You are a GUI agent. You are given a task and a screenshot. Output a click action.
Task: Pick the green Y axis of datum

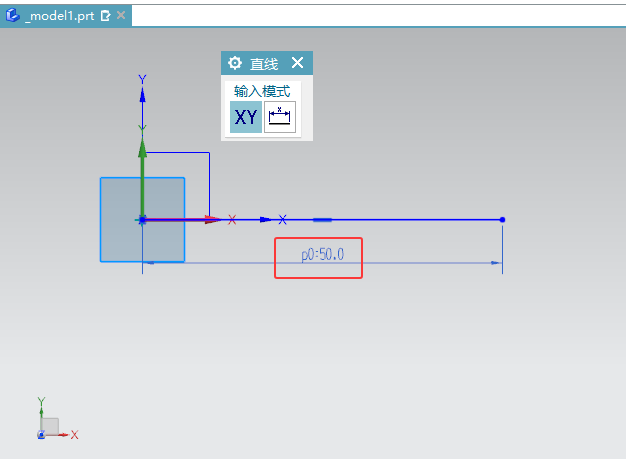pos(143,180)
